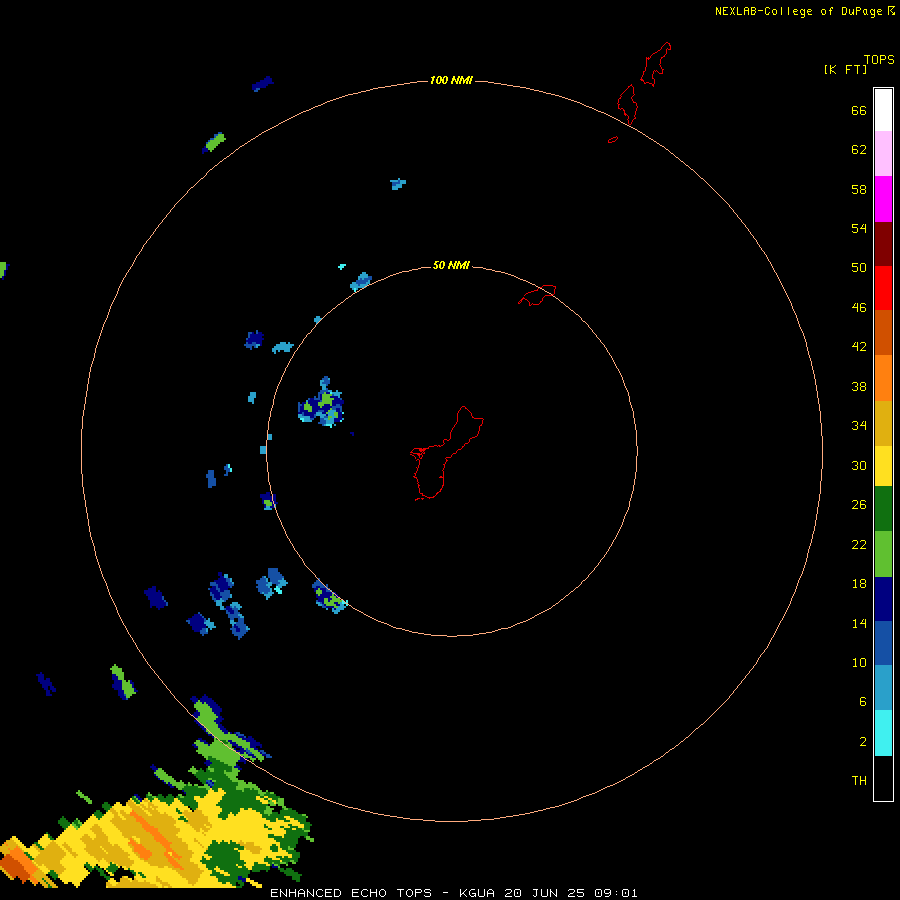This screenshot has height=900, width=900.
Task: Click the bright red legend swatch
Action: coord(883,288)
